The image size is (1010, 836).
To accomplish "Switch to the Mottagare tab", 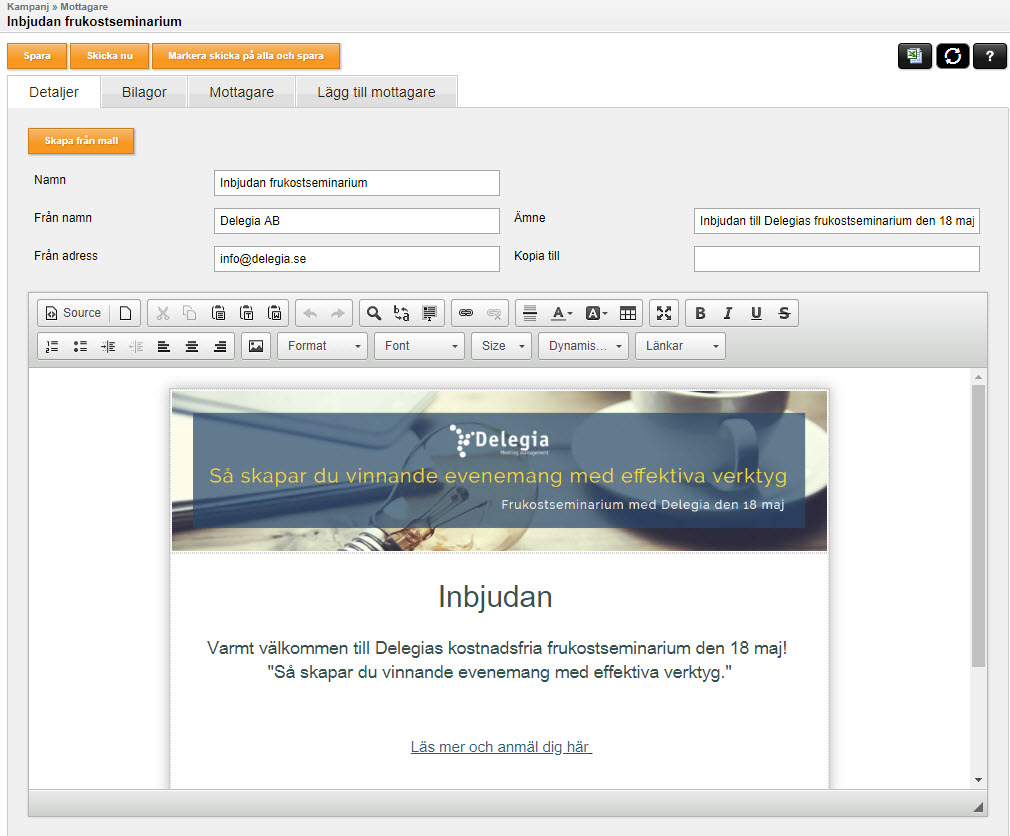I will point(242,92).
